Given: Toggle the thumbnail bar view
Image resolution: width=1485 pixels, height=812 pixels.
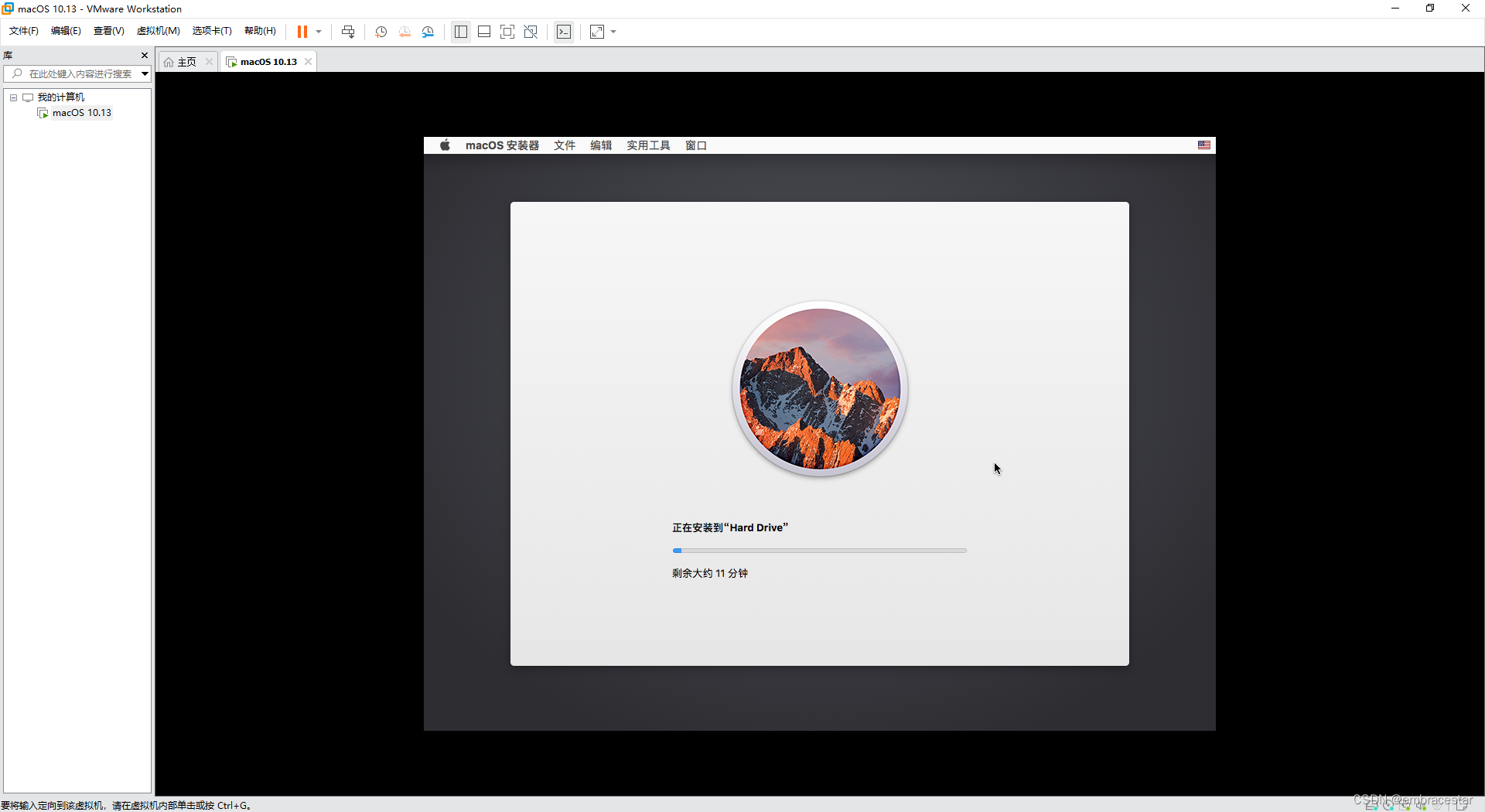Looking at the screenshot, I should click(x=484, y=32).
